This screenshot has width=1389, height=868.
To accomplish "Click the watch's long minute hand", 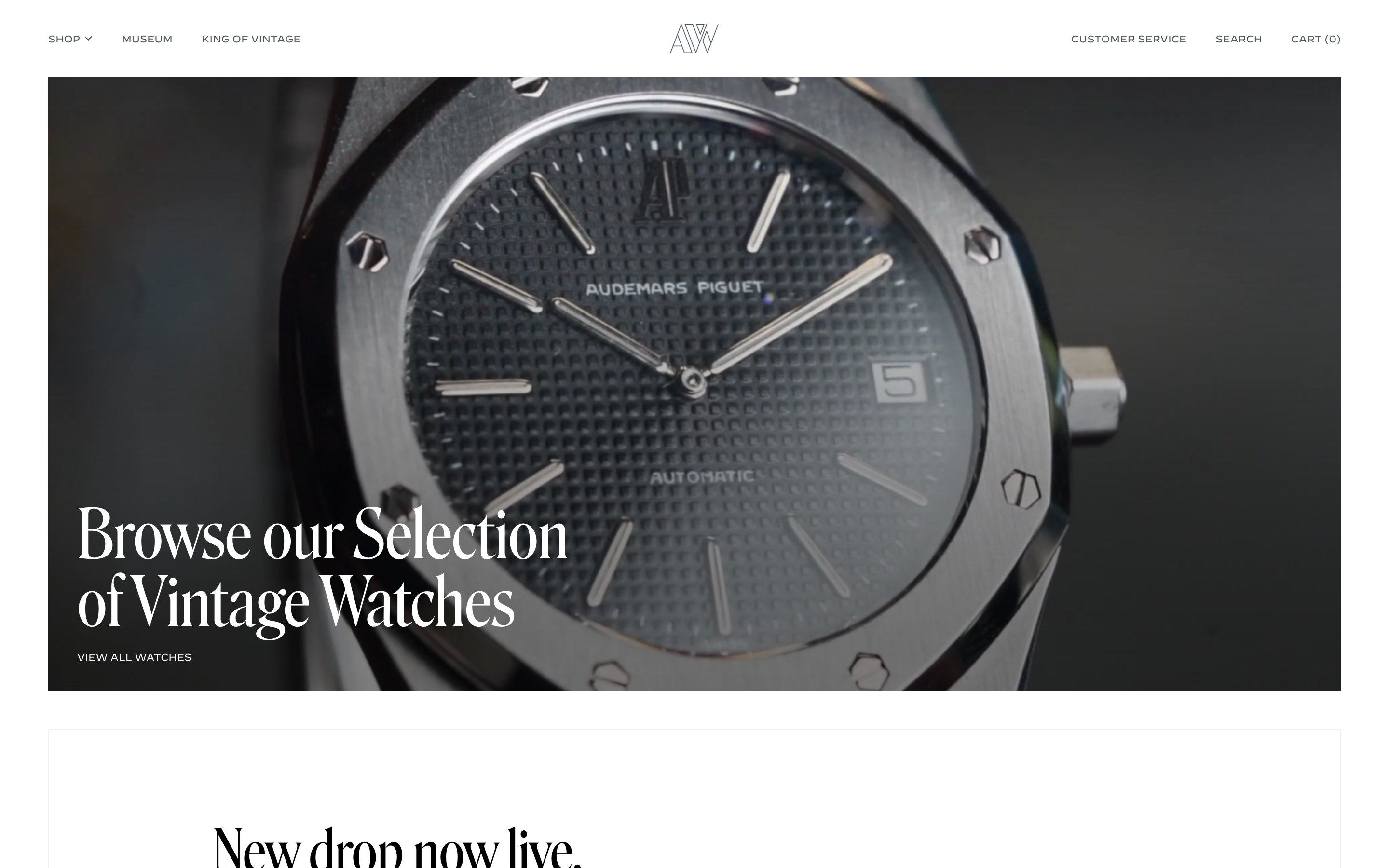I will (801, 314).
